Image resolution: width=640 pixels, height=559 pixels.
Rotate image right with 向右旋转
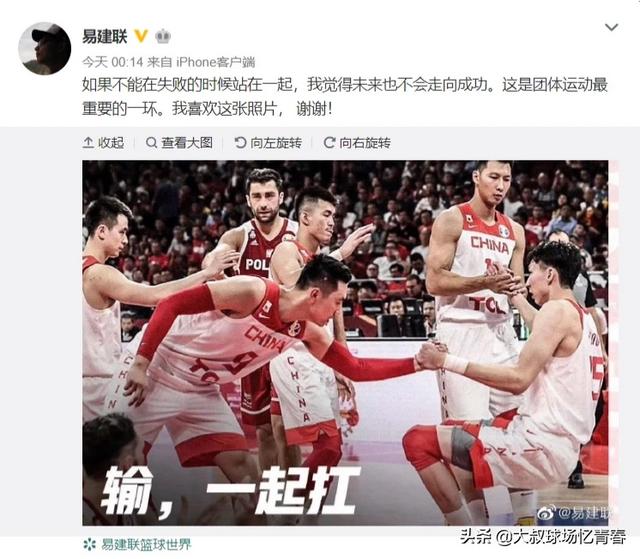pos(357,143)
